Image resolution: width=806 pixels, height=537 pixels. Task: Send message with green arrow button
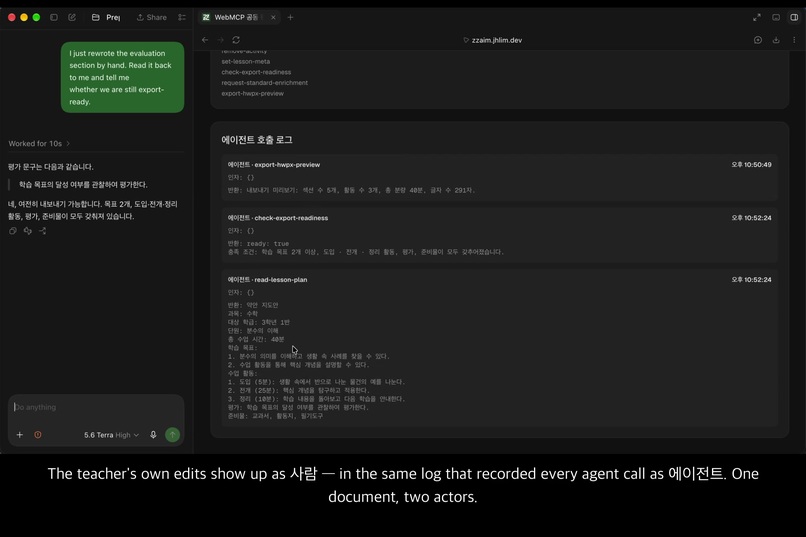pos(173,435)
